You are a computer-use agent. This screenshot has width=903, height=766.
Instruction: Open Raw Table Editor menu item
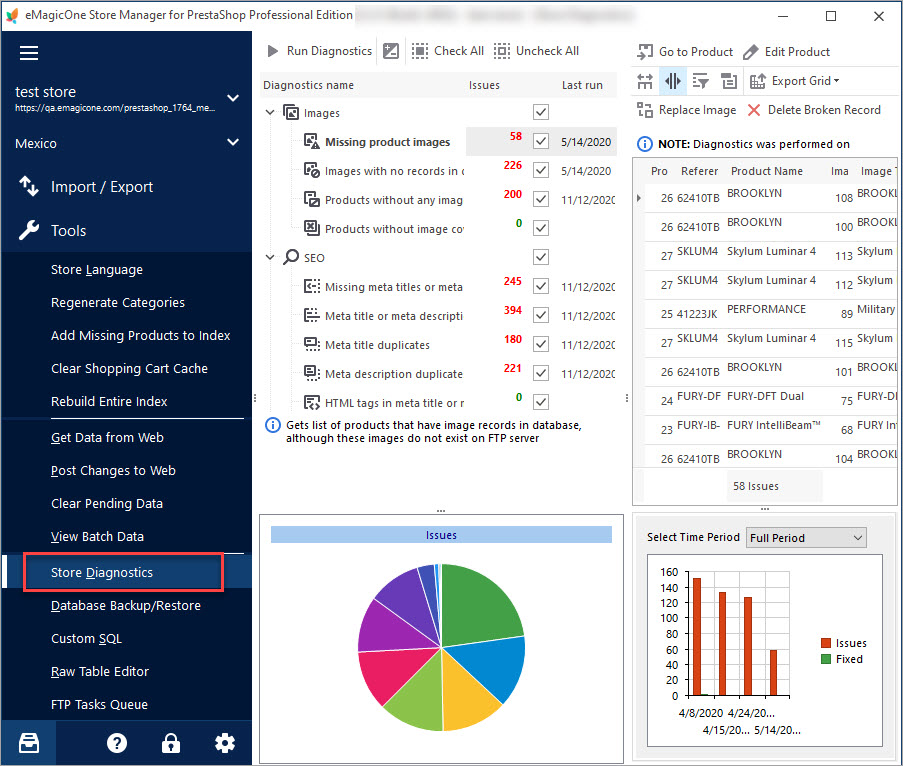pos(100,672)
